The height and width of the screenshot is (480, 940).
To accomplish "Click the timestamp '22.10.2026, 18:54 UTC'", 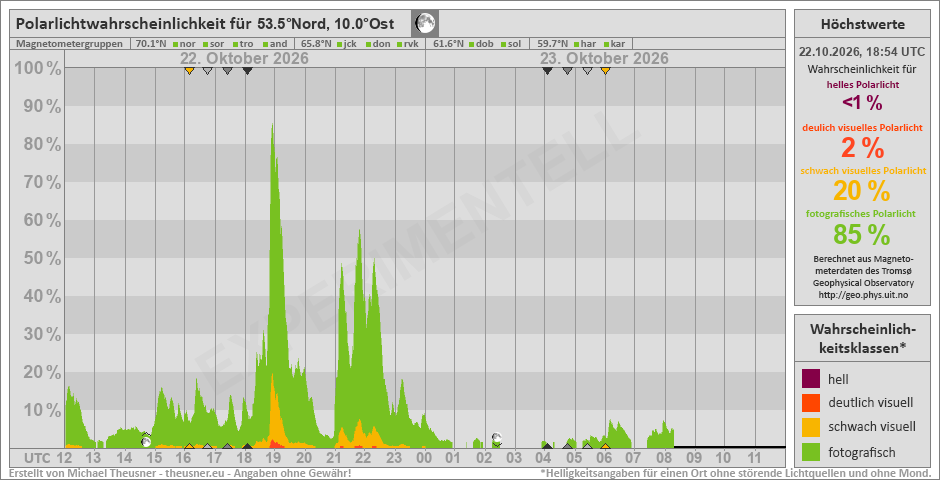I will 863,52.
